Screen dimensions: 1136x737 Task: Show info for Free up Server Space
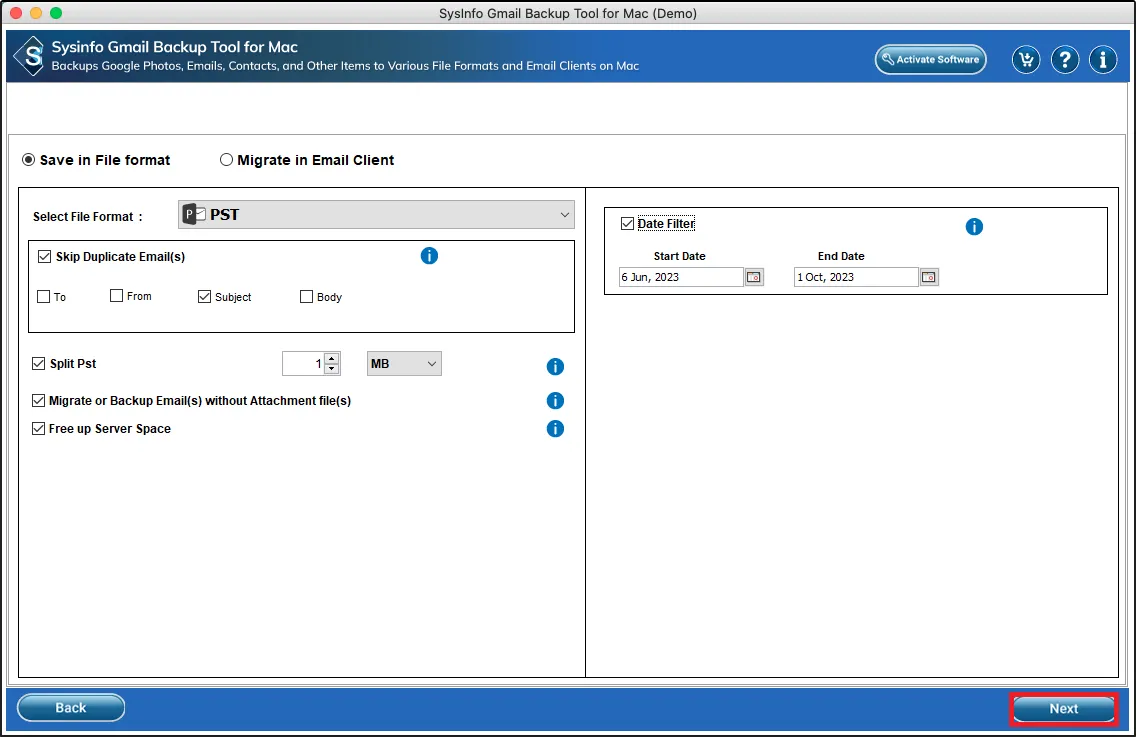(x=555, y=429)
